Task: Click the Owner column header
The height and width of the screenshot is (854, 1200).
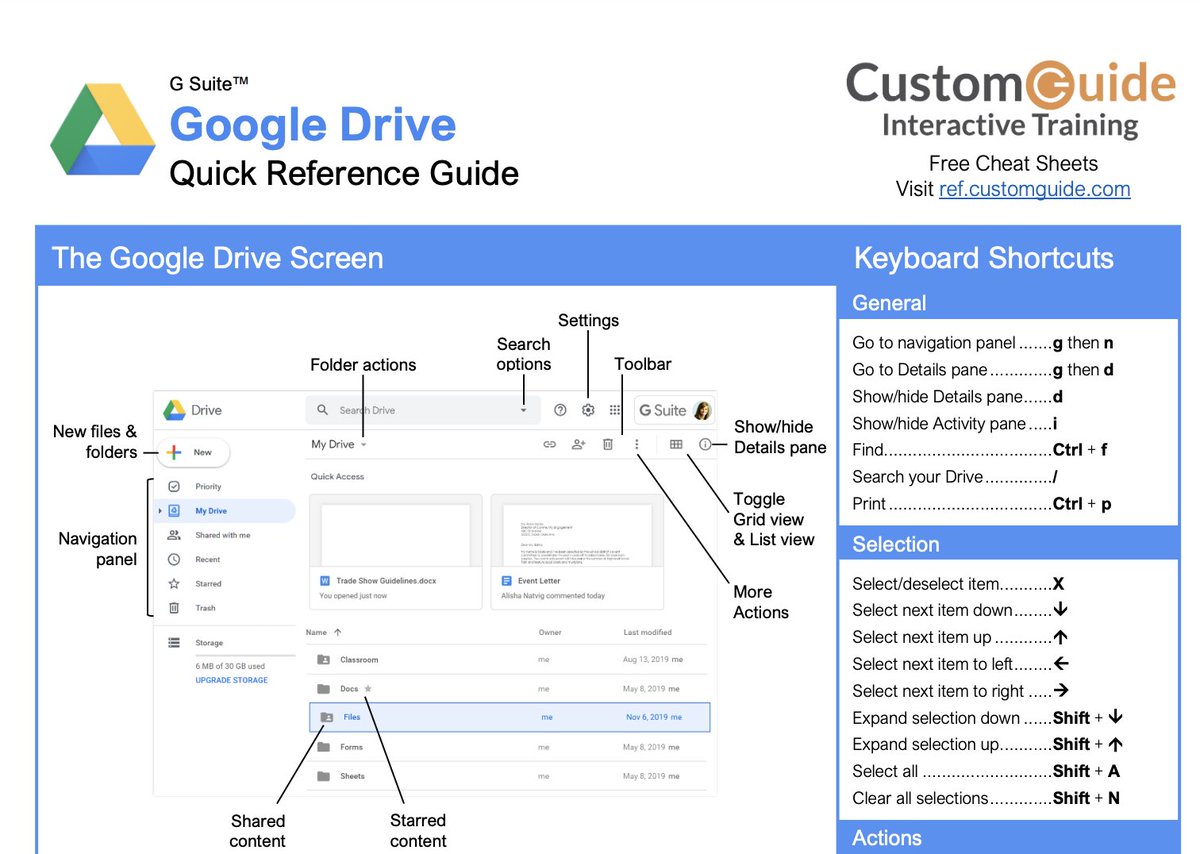Action: [x=550, y=632]
